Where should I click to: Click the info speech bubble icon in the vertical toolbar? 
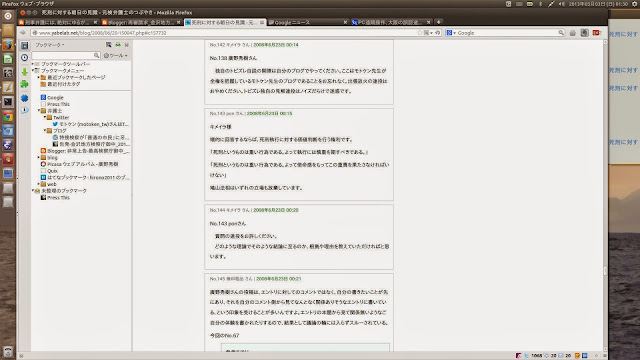[24, 110]
